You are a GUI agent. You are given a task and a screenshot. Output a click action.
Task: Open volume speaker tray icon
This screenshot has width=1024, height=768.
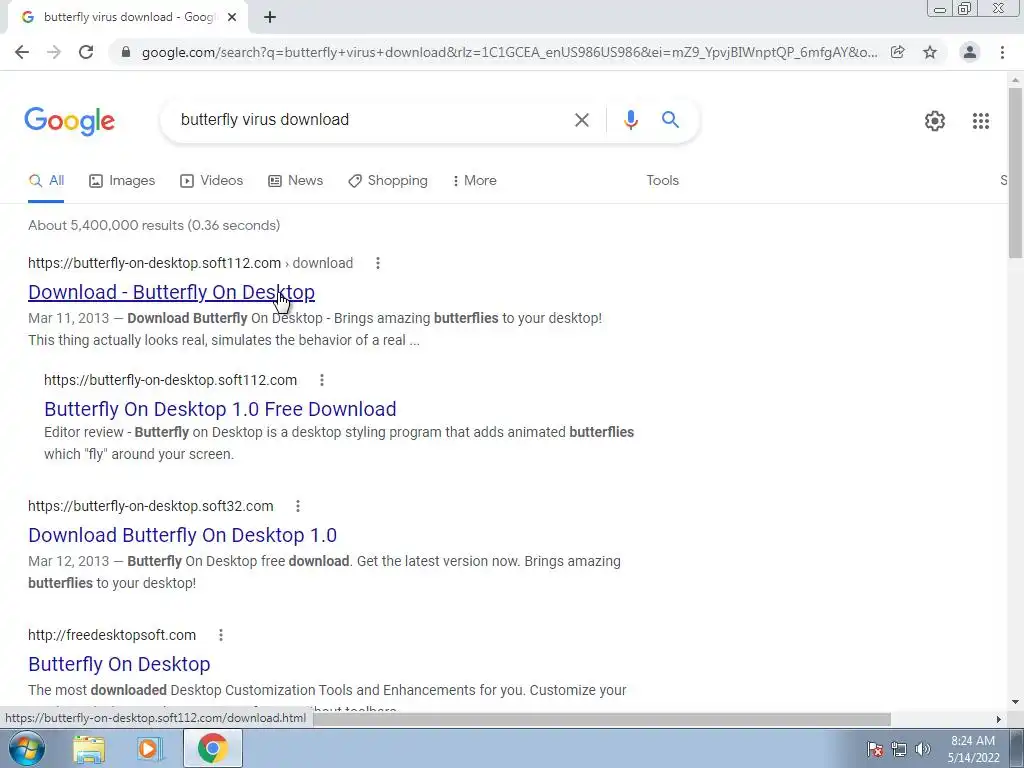click(922, 749)
